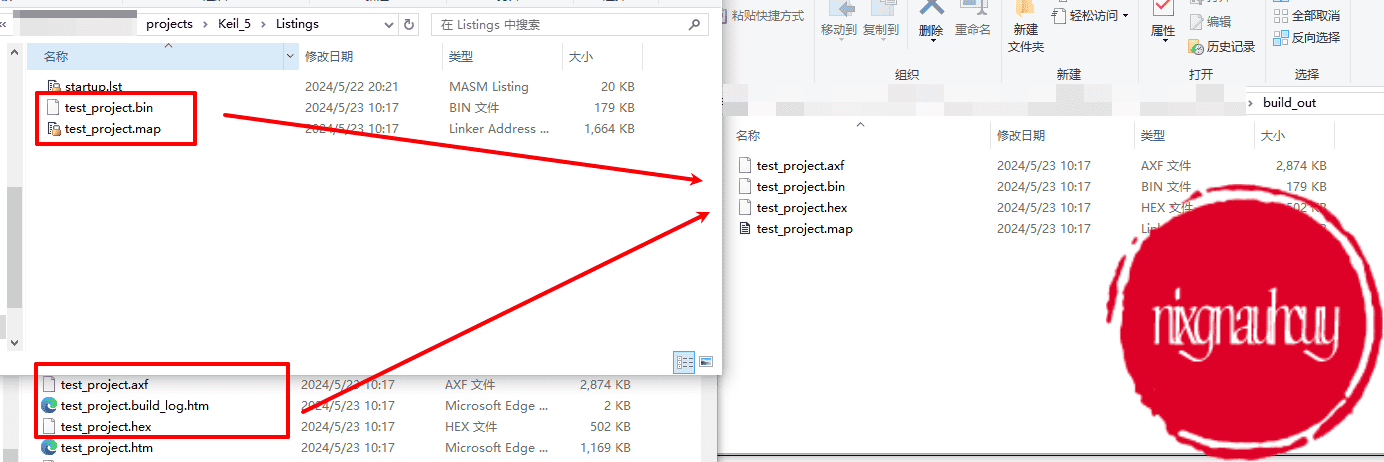
Task: Click the navigation pane scrollbar thumb
Action: coord(14,247)
